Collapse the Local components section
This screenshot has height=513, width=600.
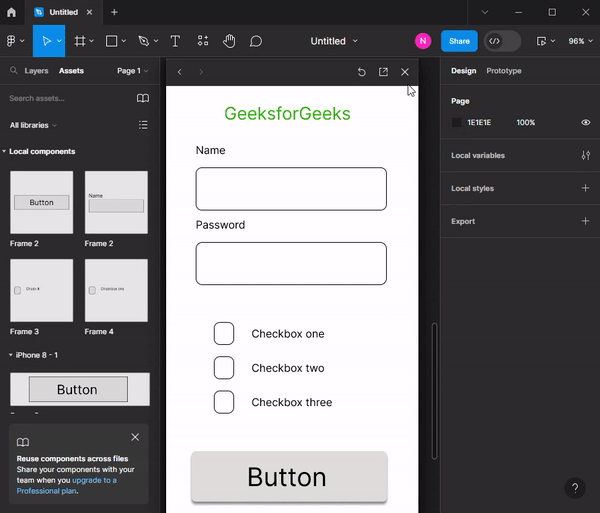(4, 151)
